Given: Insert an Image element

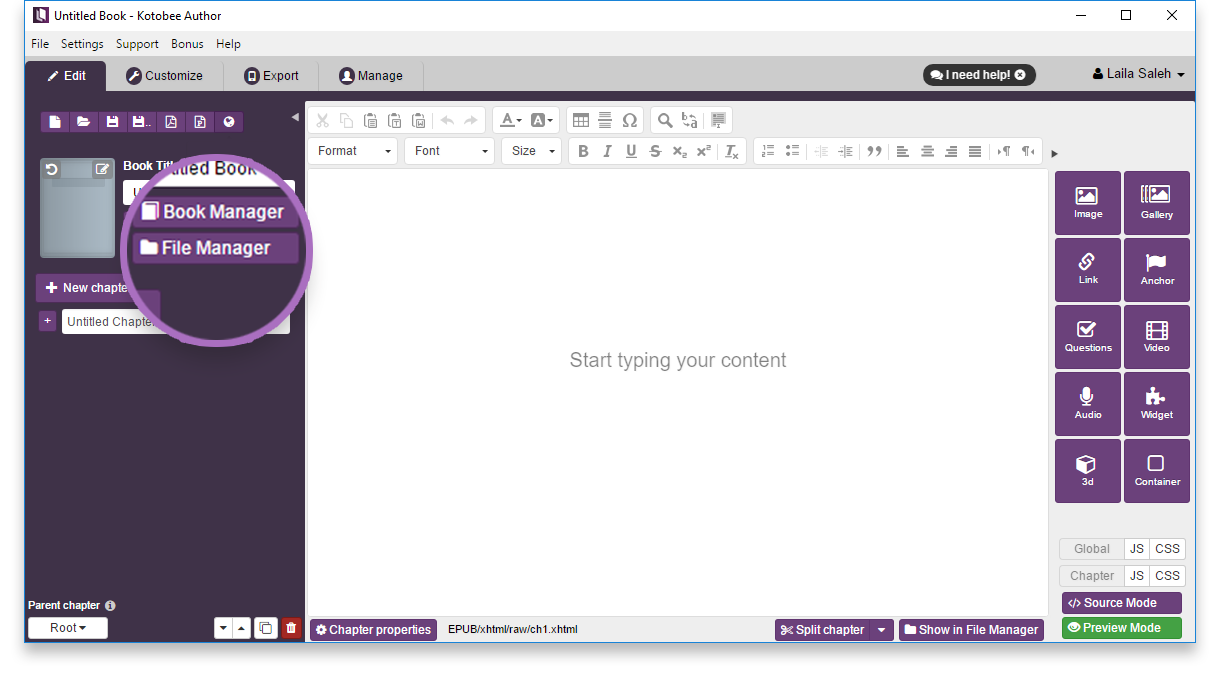Looking at the screenshot, I should click(x=1087, y=203).
